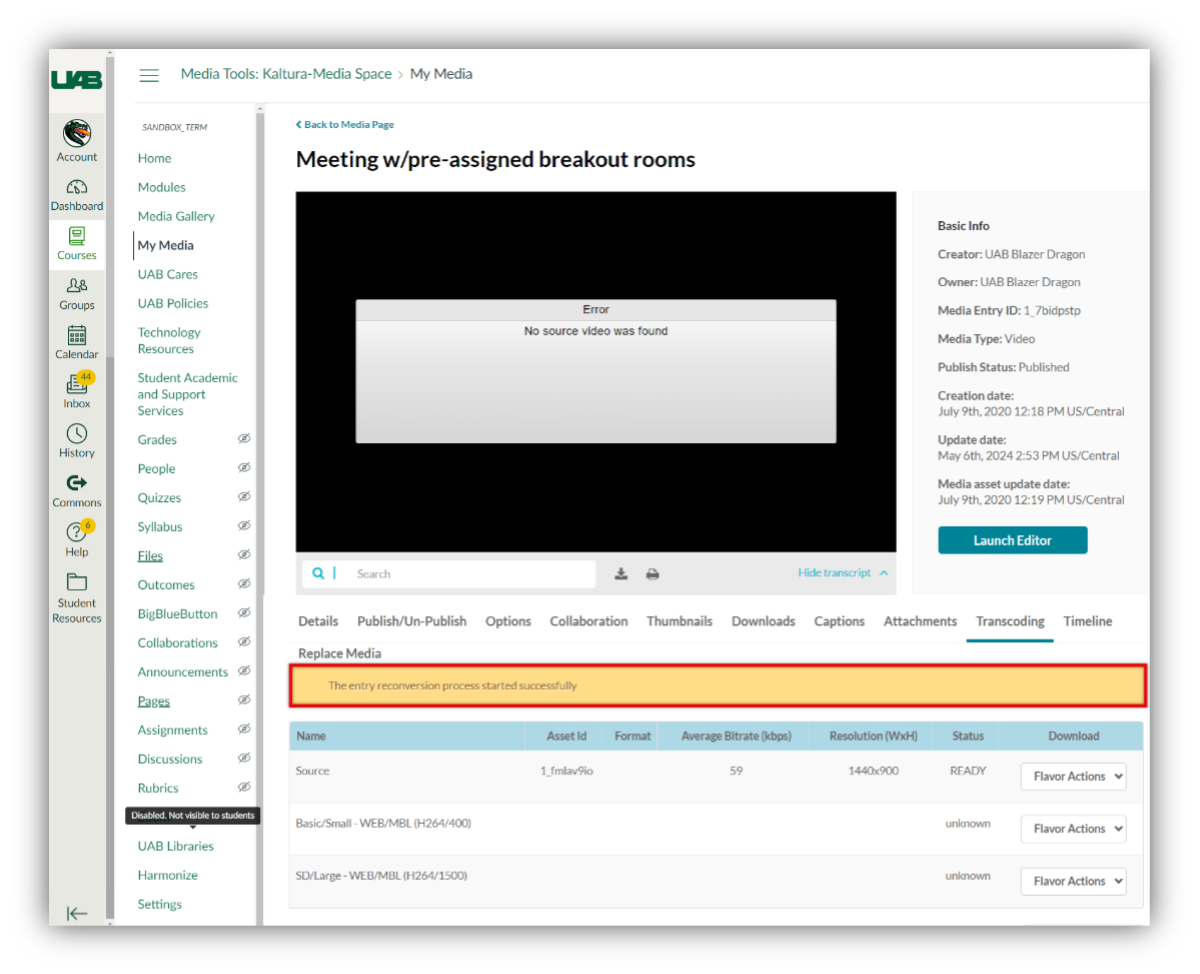This screenshot has height=974, width=1200.
Task: Open the History clock icon
Action: [77, 434]
